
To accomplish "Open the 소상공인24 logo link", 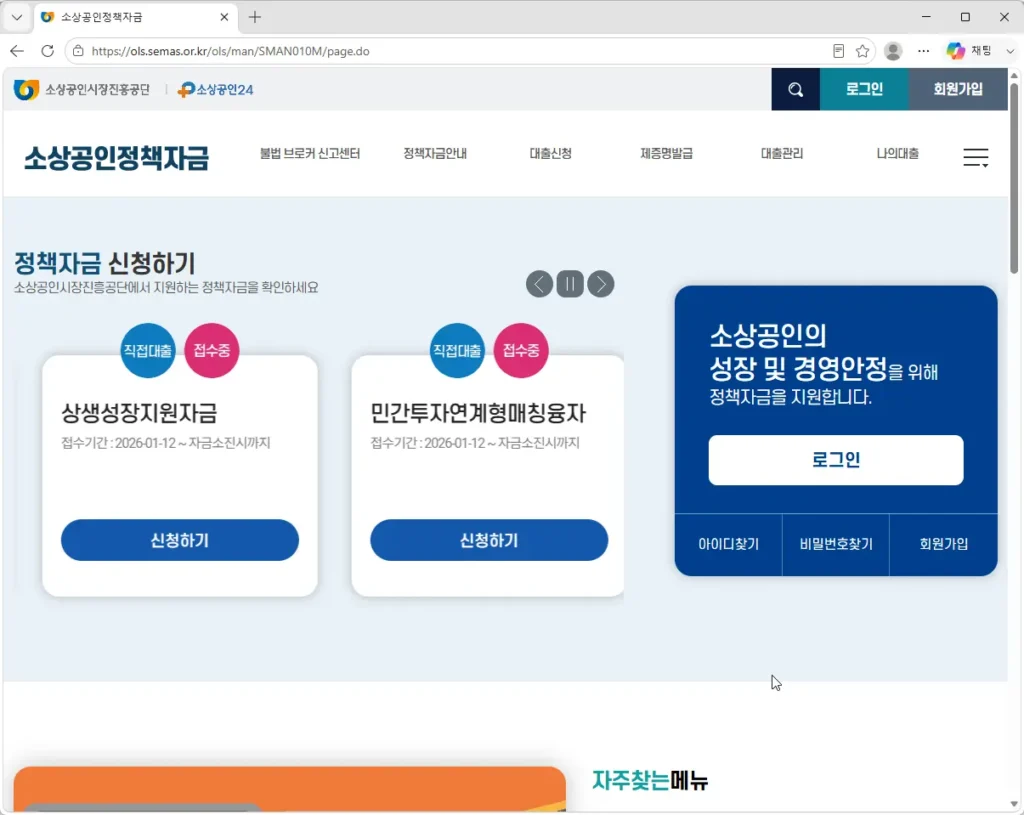I will tap(216, 89).
